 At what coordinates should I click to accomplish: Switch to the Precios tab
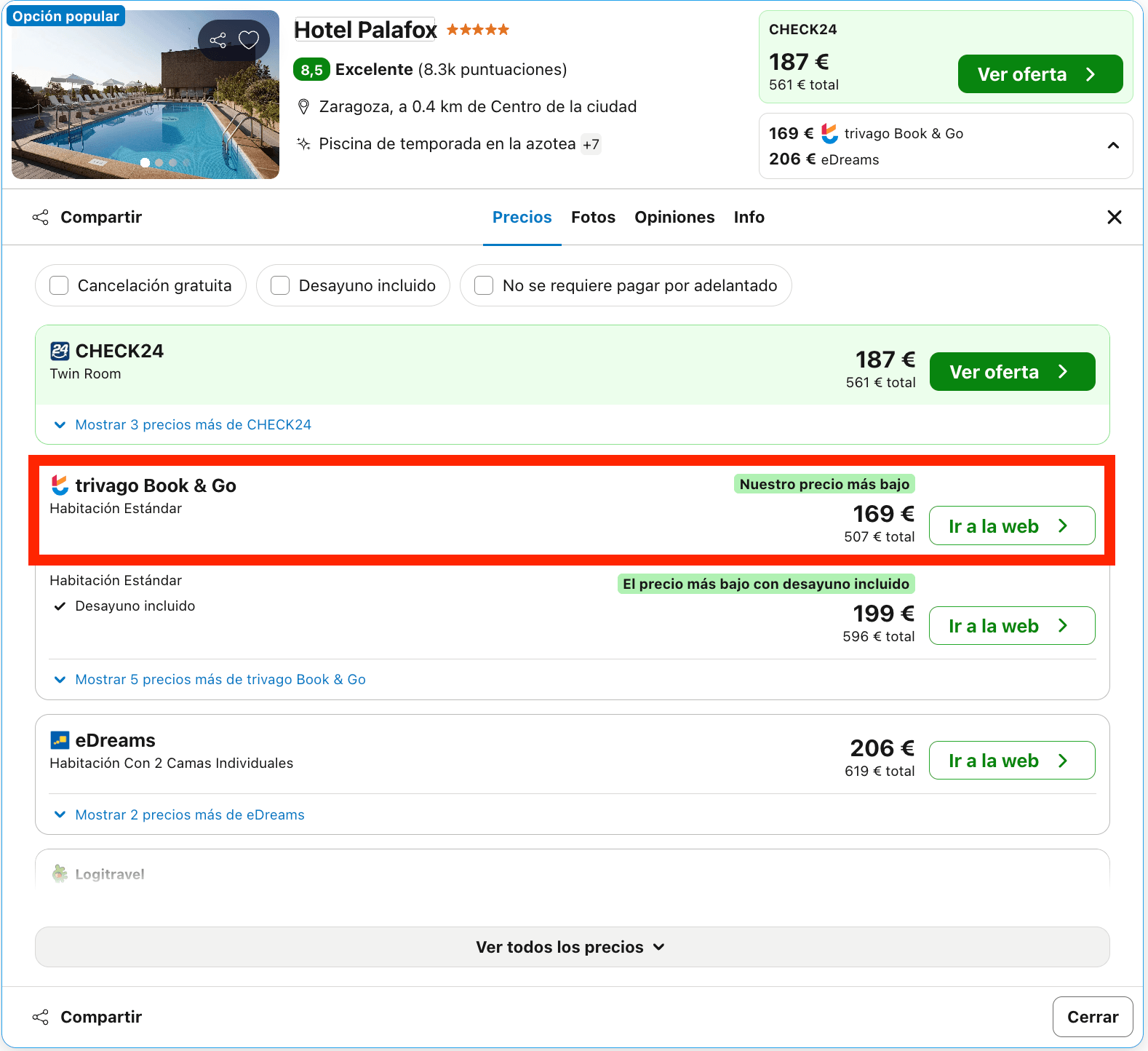pos(522,217)
